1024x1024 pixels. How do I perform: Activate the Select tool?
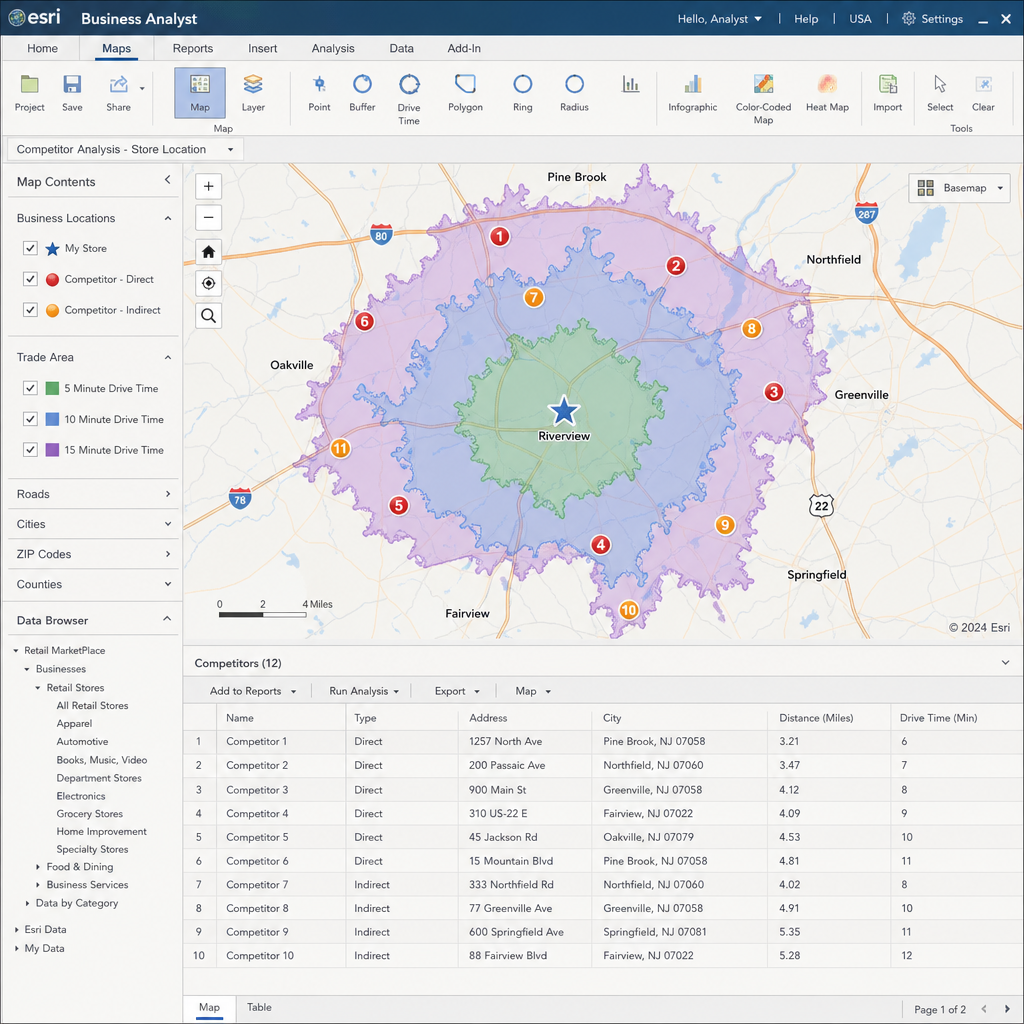coord(940,93)
